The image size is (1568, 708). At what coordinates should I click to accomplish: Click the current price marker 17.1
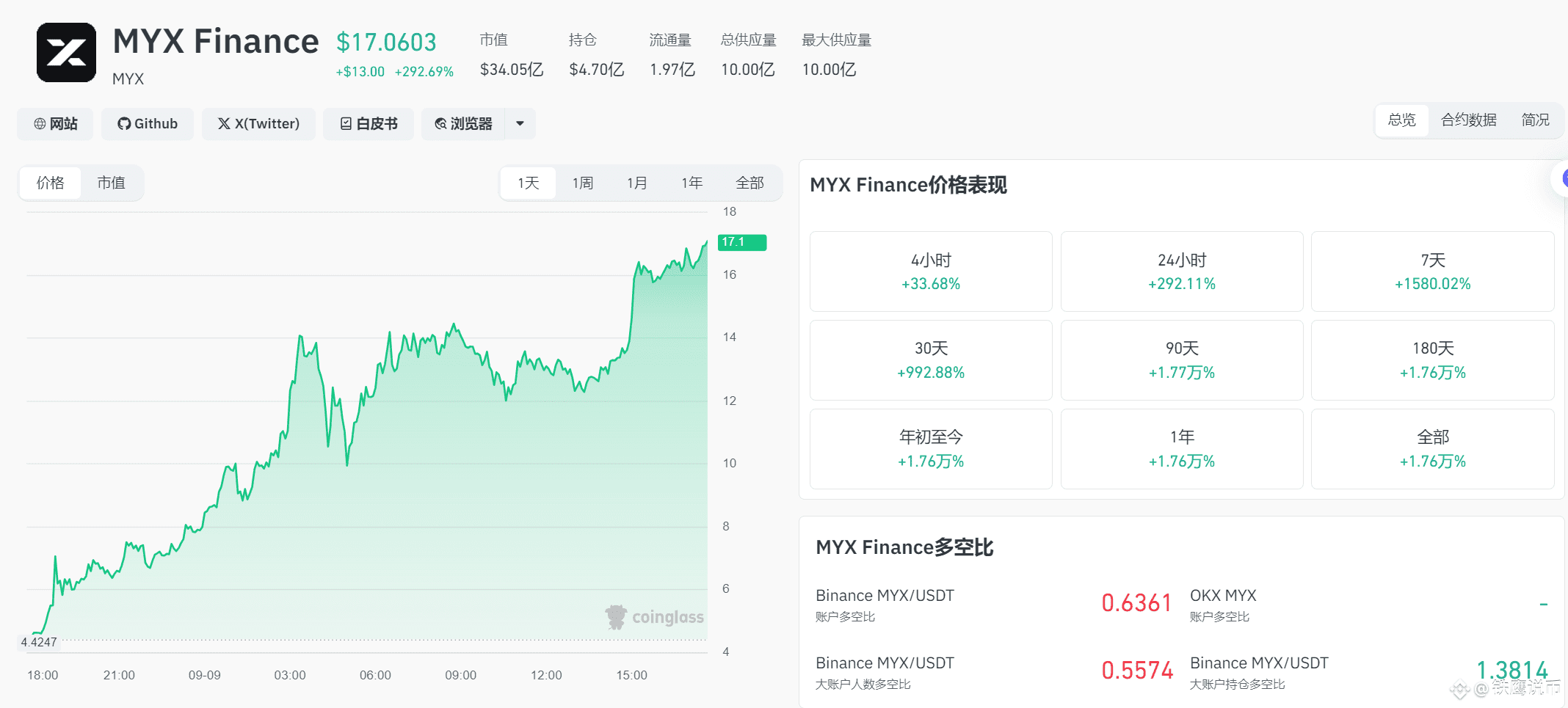pos(741,242)
